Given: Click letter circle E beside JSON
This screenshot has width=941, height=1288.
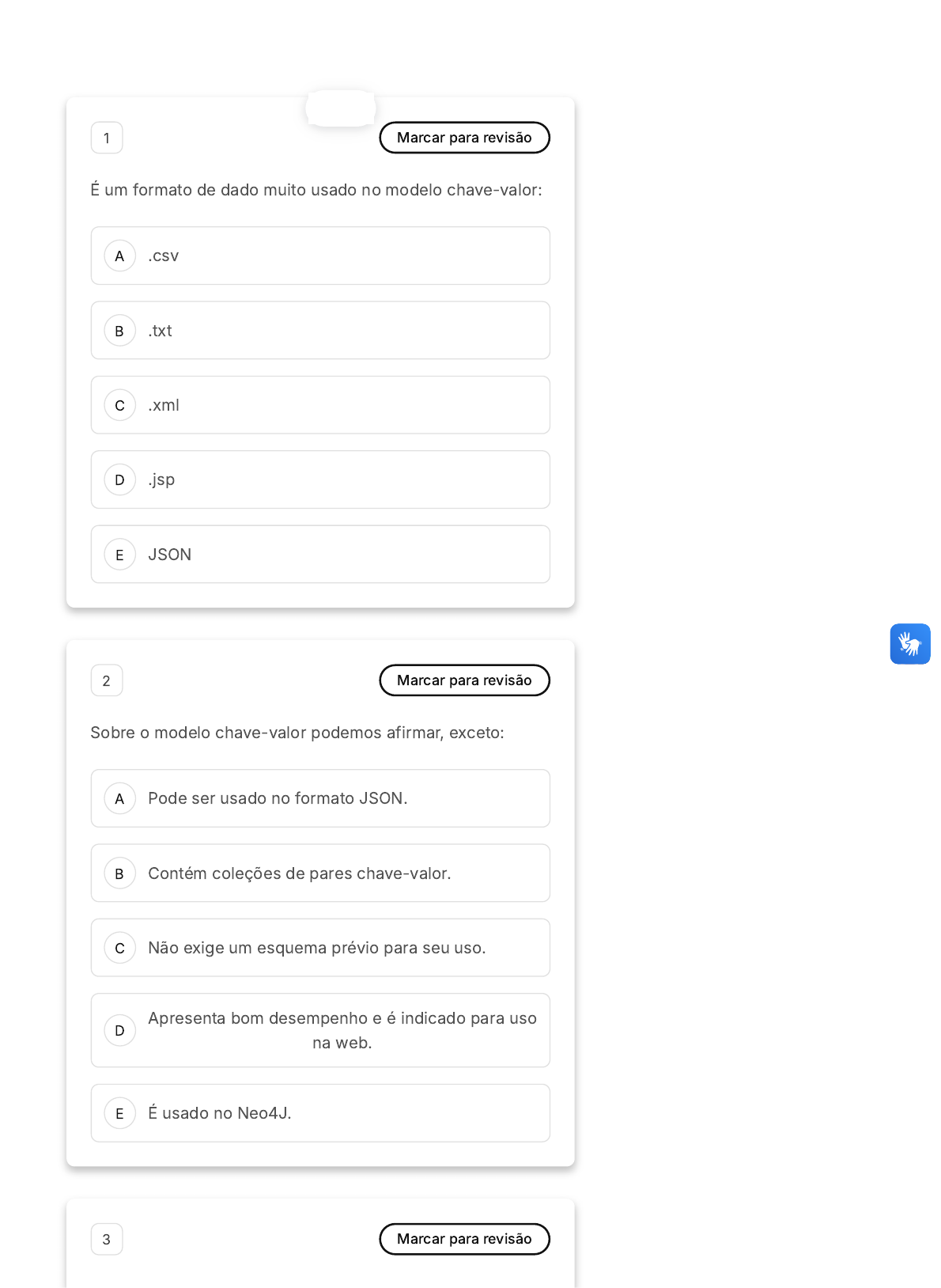Looking at the screenshot, I should pyautogui.click(x=120, y=555).
